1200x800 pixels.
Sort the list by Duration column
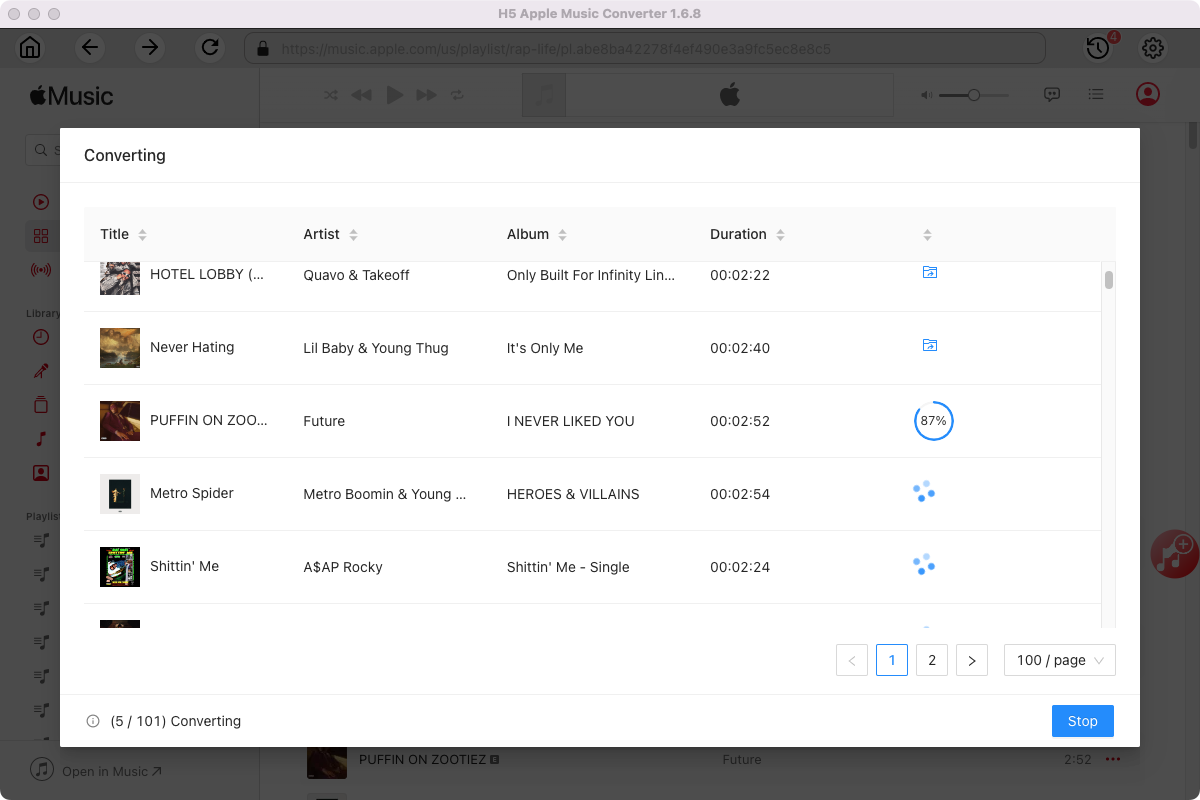coord(747,234)
